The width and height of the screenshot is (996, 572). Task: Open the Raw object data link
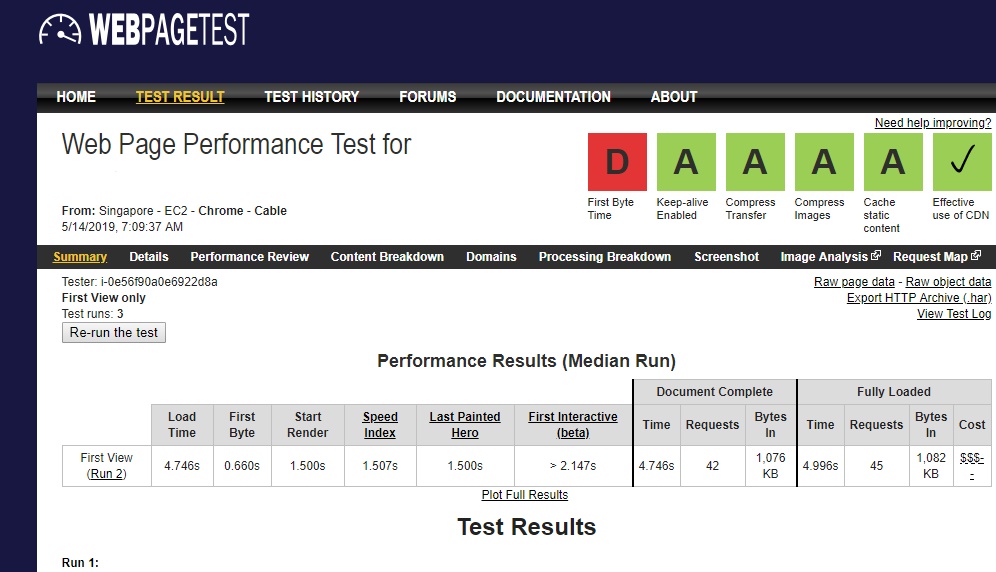tap(948, 282)
